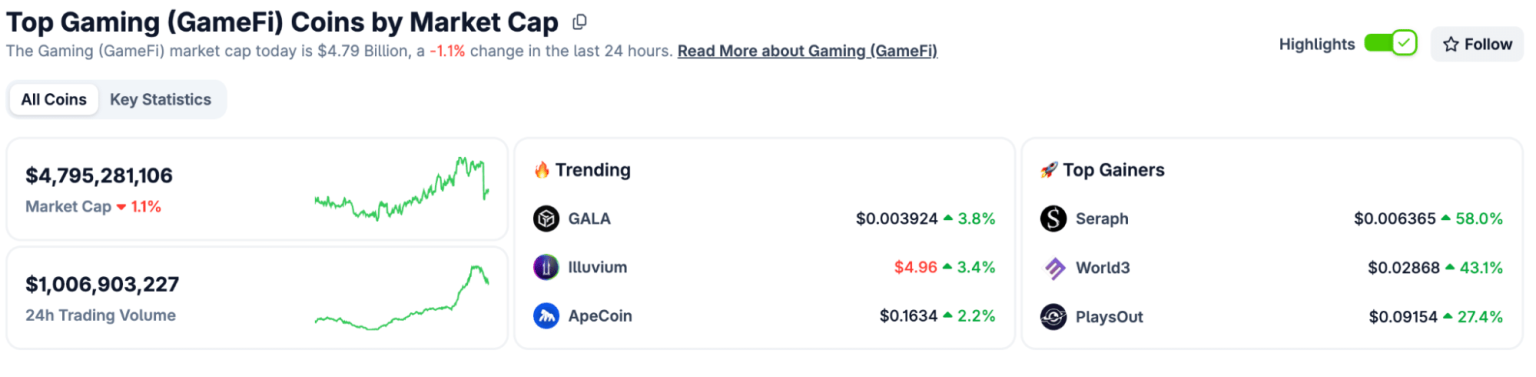Click the 24h Trading Volume sparkline chart
The width and height of the screenshot is (1536, 377).
pos(401,297)
